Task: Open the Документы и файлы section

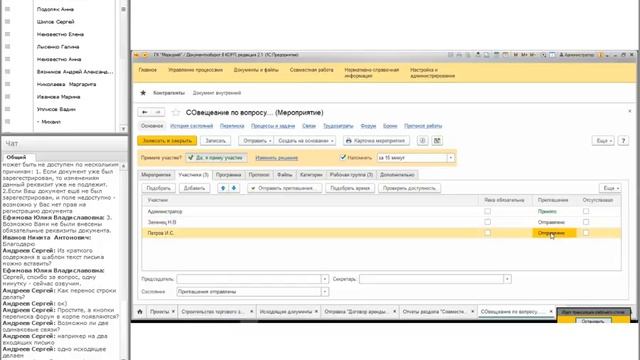Action: pos(256,70)
